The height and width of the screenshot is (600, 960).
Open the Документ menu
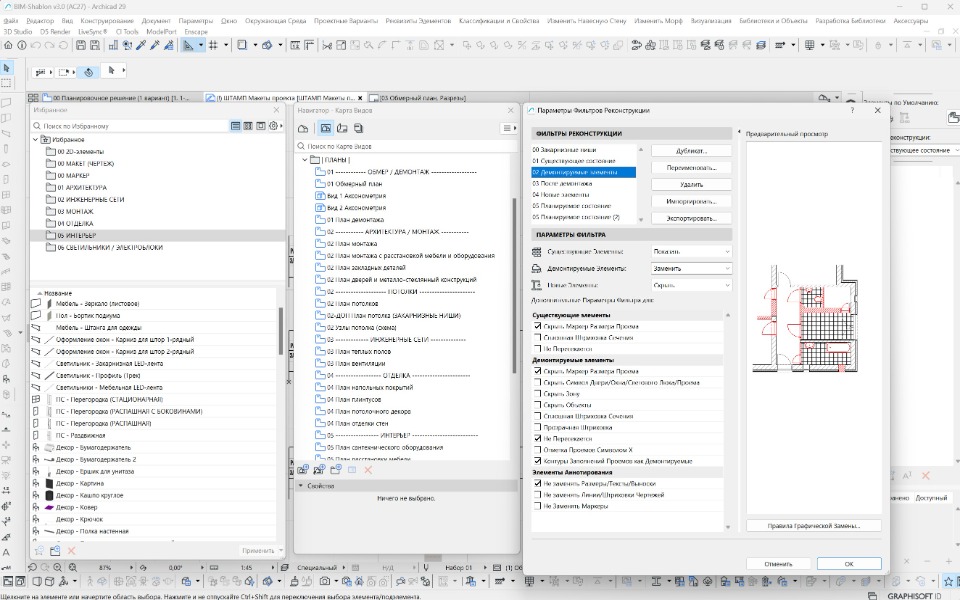tap(156, 21)
